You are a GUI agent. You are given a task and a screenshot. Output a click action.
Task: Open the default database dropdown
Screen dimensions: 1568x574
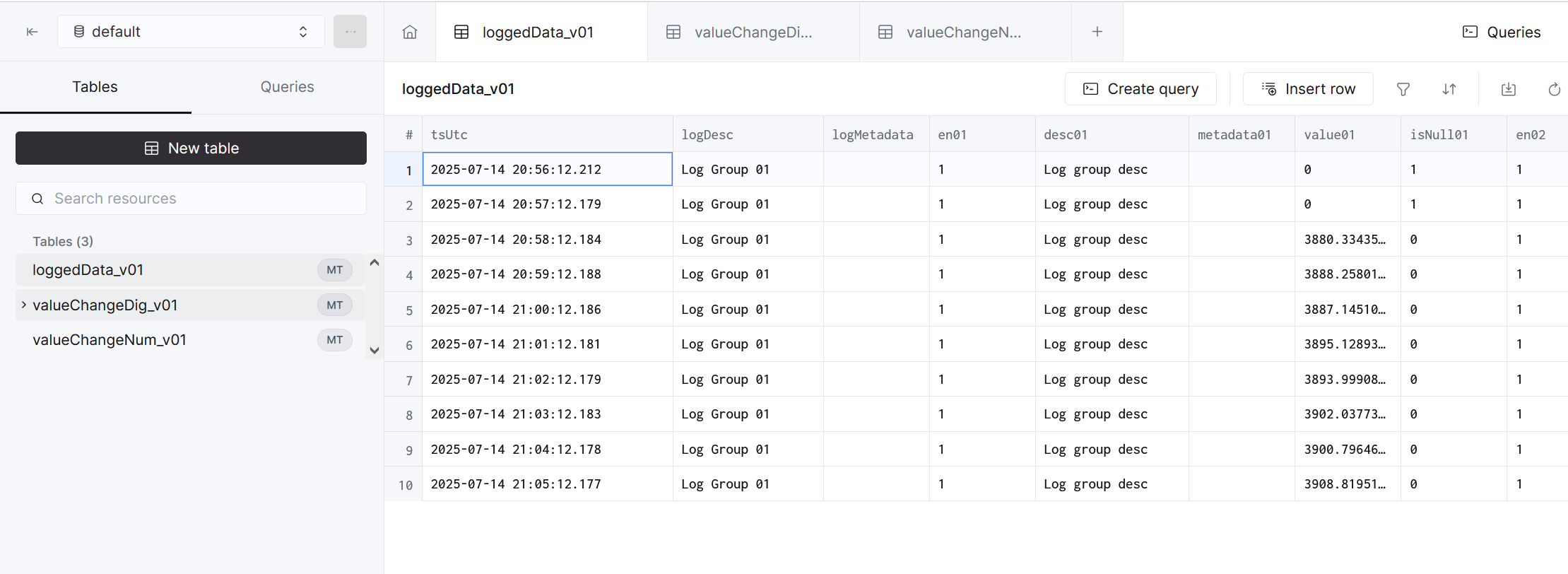coord(191,32)
